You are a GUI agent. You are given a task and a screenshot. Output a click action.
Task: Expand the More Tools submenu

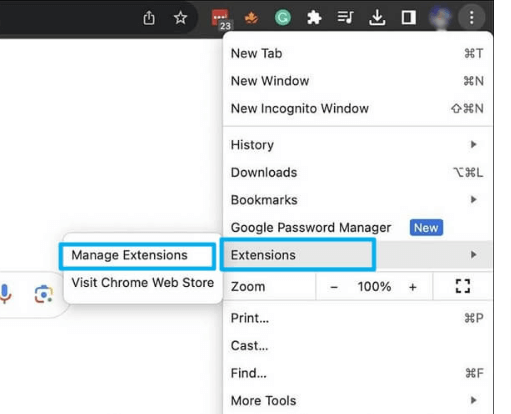coord(357,400)
